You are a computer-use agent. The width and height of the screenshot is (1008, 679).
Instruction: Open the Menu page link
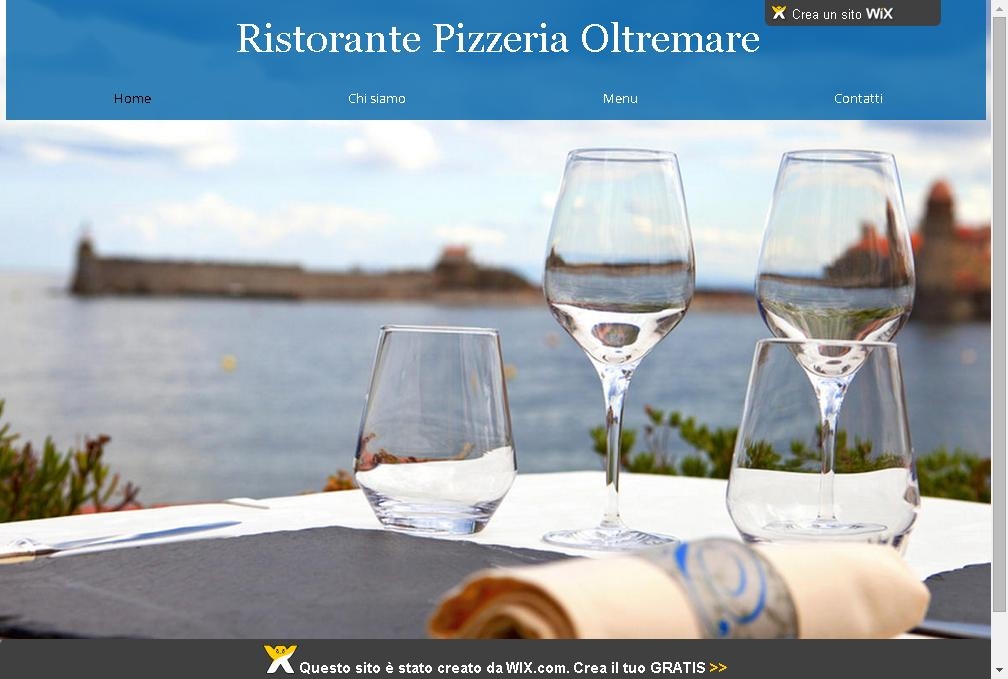620,98
